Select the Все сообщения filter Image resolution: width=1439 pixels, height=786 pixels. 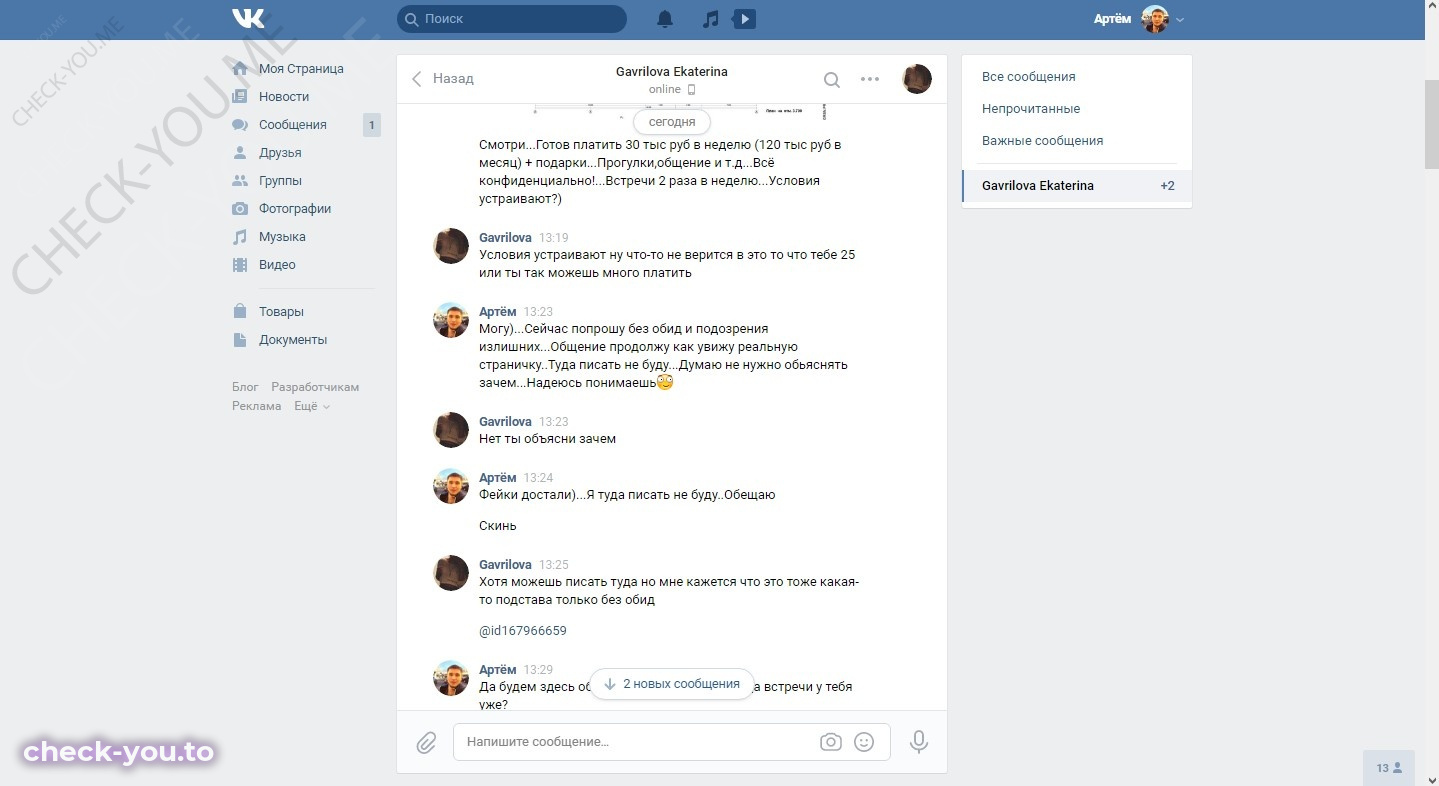click(1029, 76)
